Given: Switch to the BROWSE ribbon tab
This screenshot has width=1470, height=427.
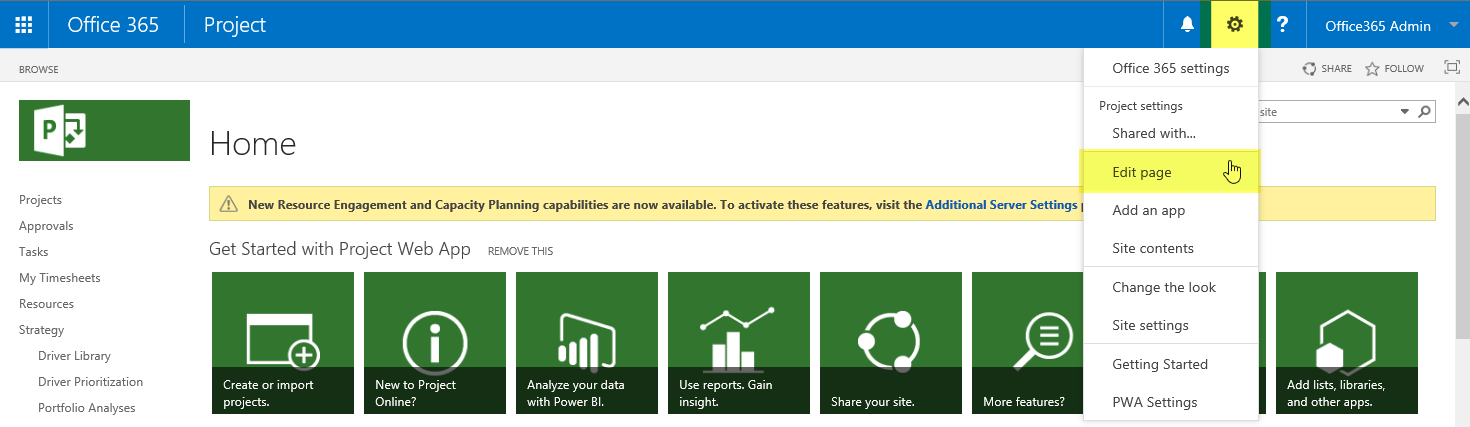Looking at the screenshot, I should point(39,70).
